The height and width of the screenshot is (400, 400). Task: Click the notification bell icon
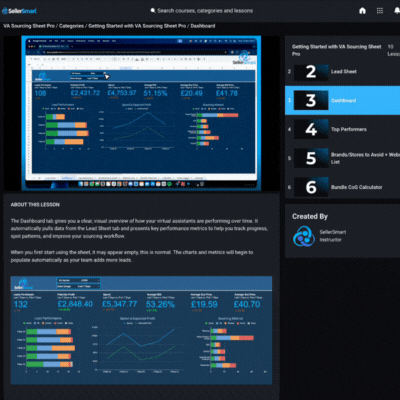[x=397, y=11]
